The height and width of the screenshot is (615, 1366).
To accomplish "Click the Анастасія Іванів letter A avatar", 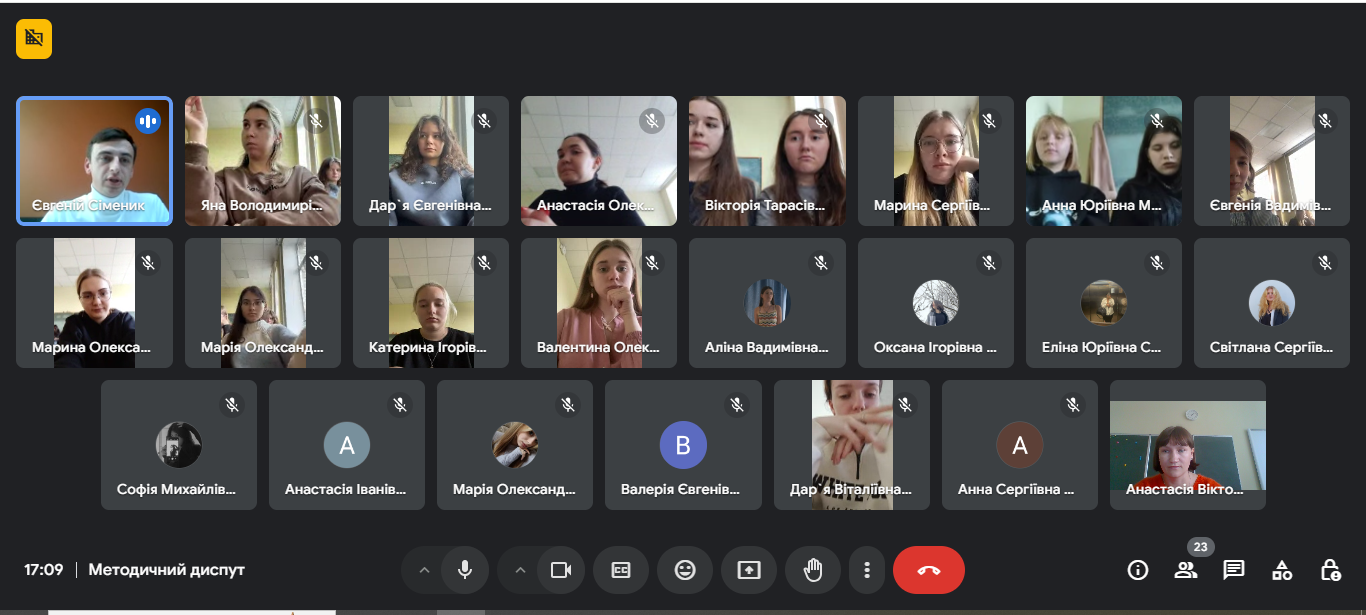I will coord(347,445).
